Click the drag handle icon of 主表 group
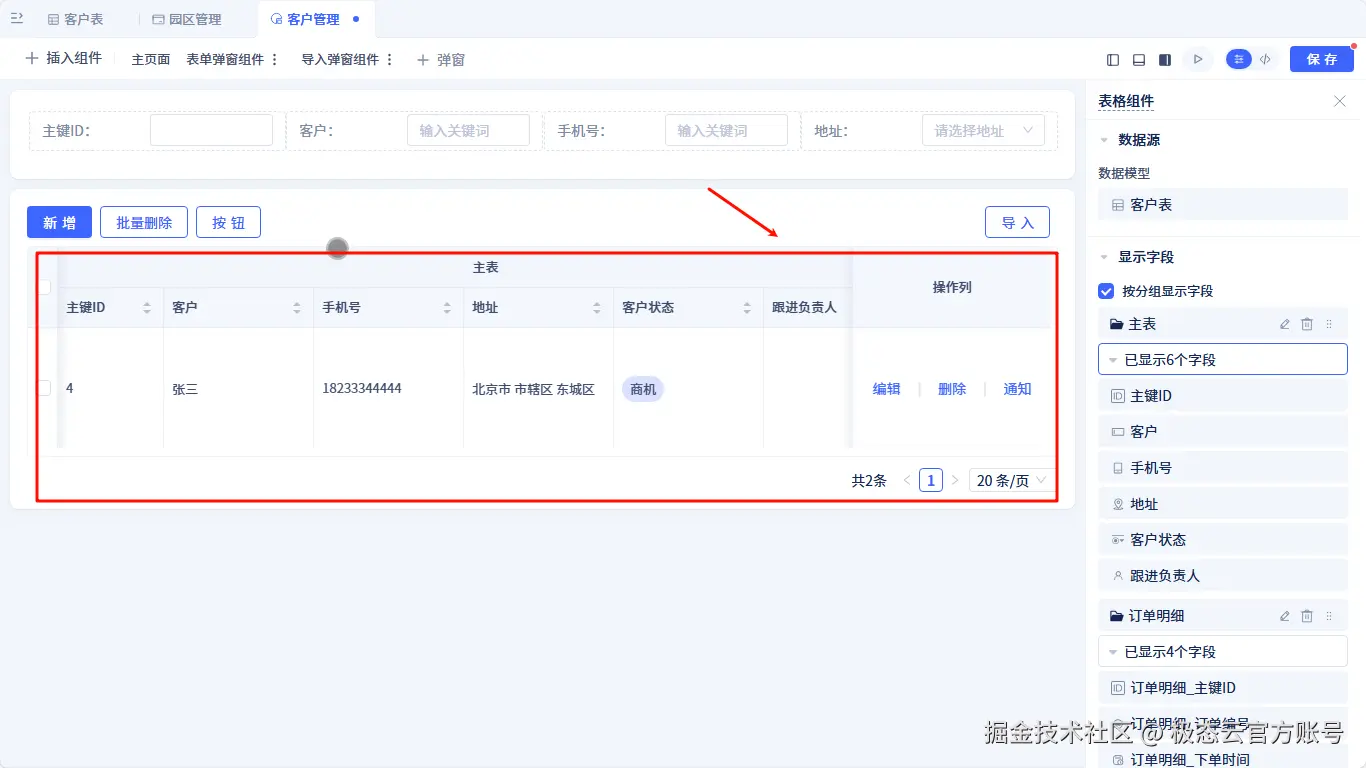Image resolution: width=1366 pixels, height=768 pixels. click(1329, 324)
